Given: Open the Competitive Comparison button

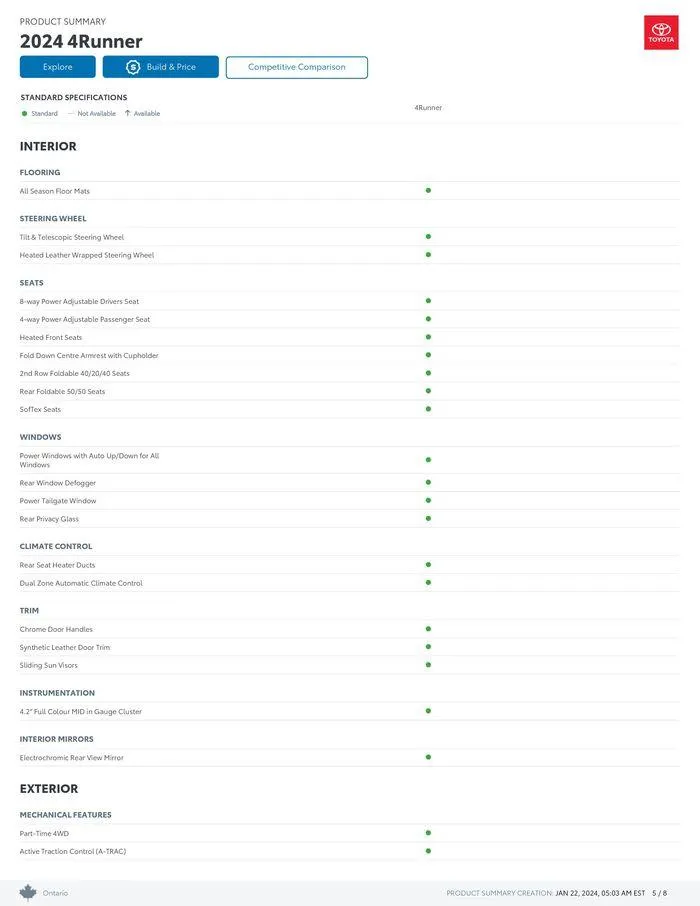Looking at the screenshot, I should (x=297, y=67).
